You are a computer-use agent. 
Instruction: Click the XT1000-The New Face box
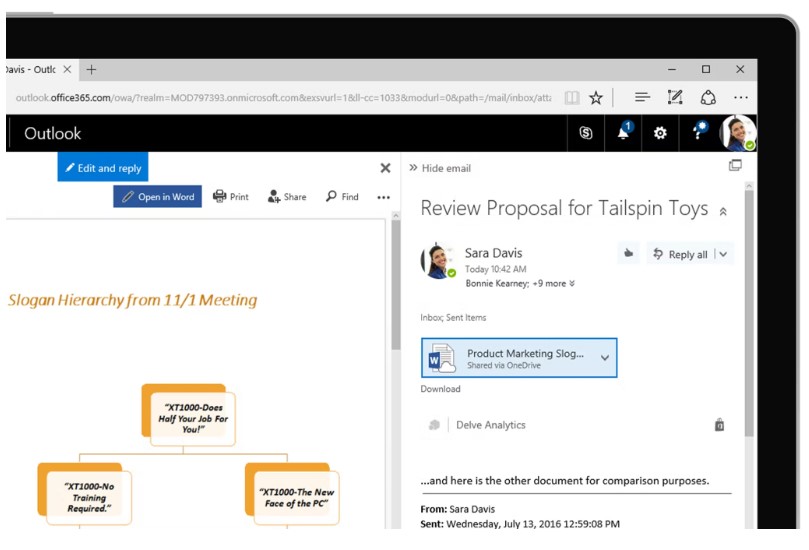tap(293, 494)
